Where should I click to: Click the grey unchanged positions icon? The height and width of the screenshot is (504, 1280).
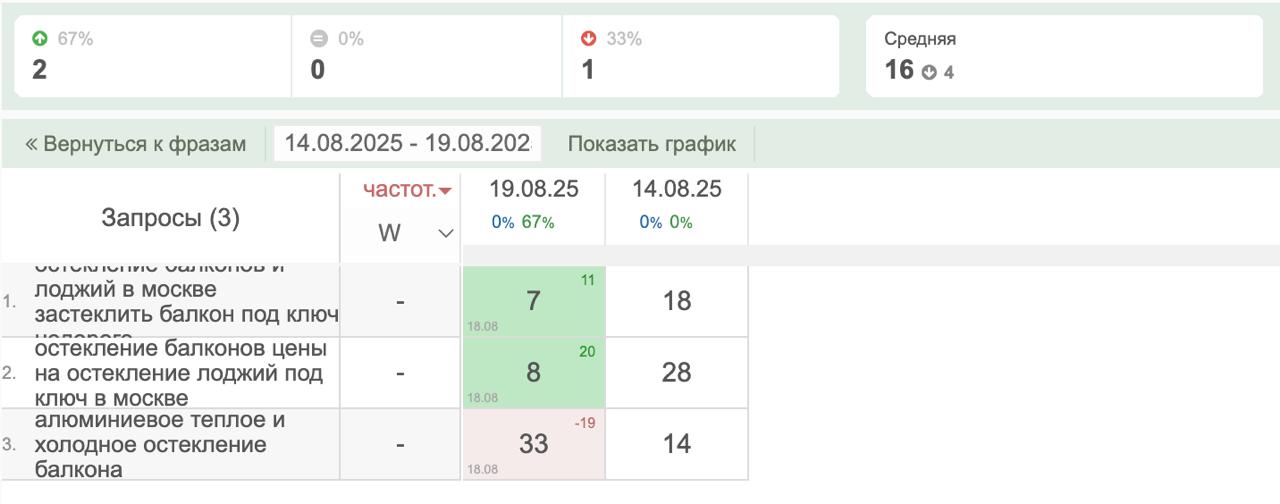coord(319,39)
